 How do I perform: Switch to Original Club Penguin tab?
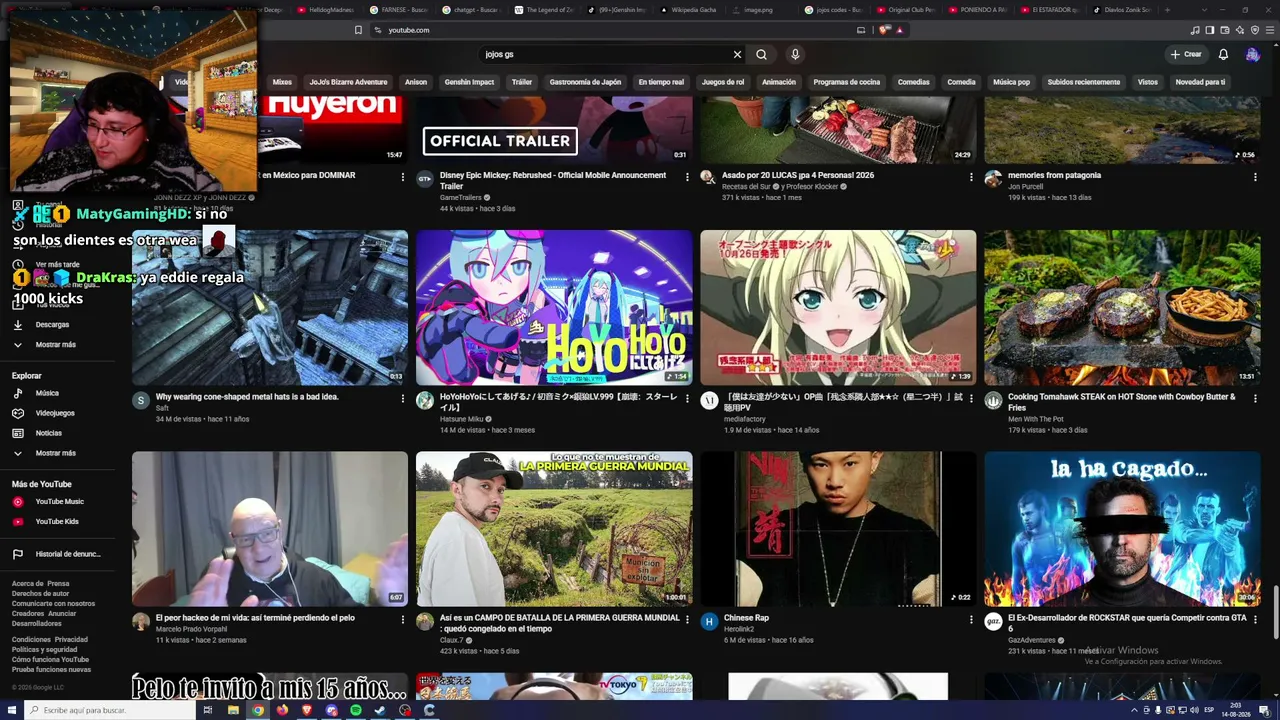905,10
